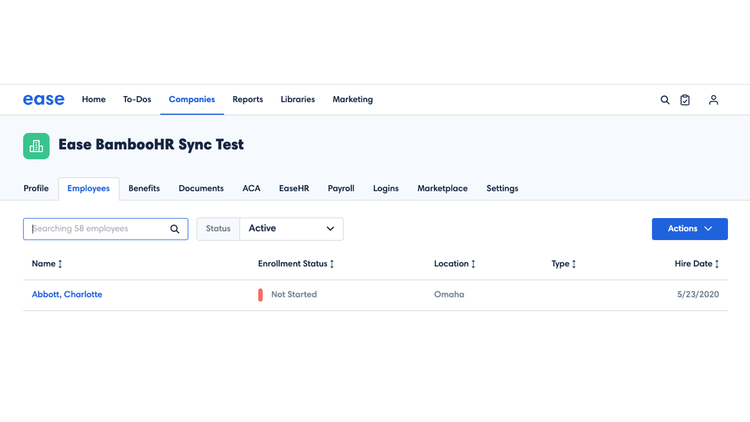750x422 pixels.
Task: Sort by Hire Date column arrows
Action: pos(717,264)
